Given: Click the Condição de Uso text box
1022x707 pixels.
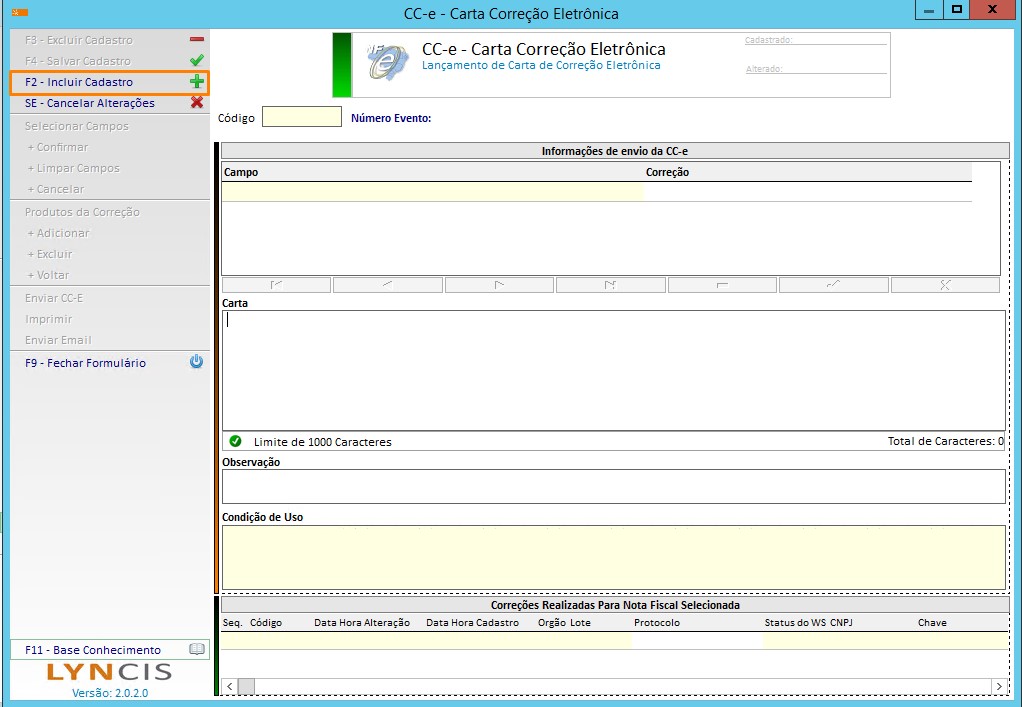Looking at the screenshot, I should [x=612, y=557].
